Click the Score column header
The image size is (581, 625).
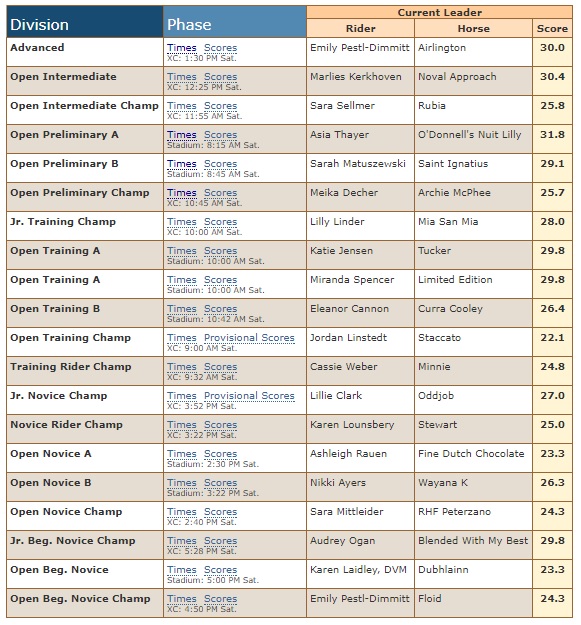pyautogui.click(x=552, y=29)
